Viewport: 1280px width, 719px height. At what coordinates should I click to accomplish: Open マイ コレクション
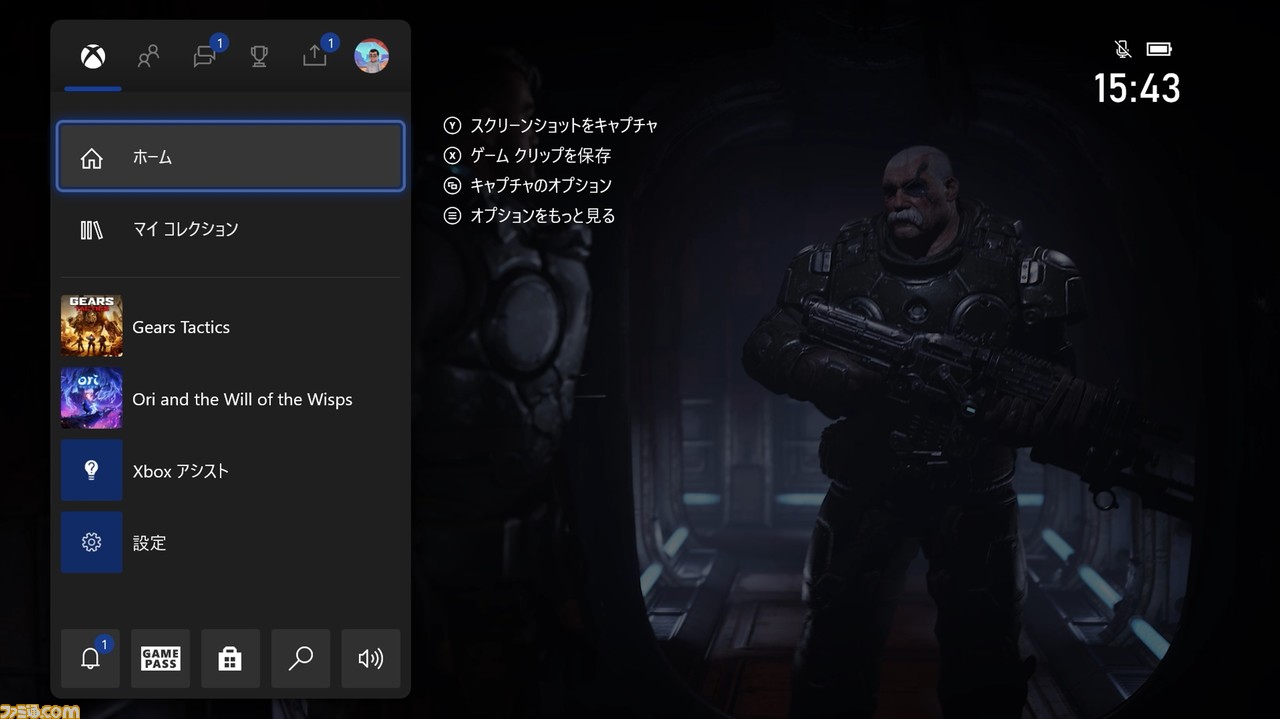point(231,229)
